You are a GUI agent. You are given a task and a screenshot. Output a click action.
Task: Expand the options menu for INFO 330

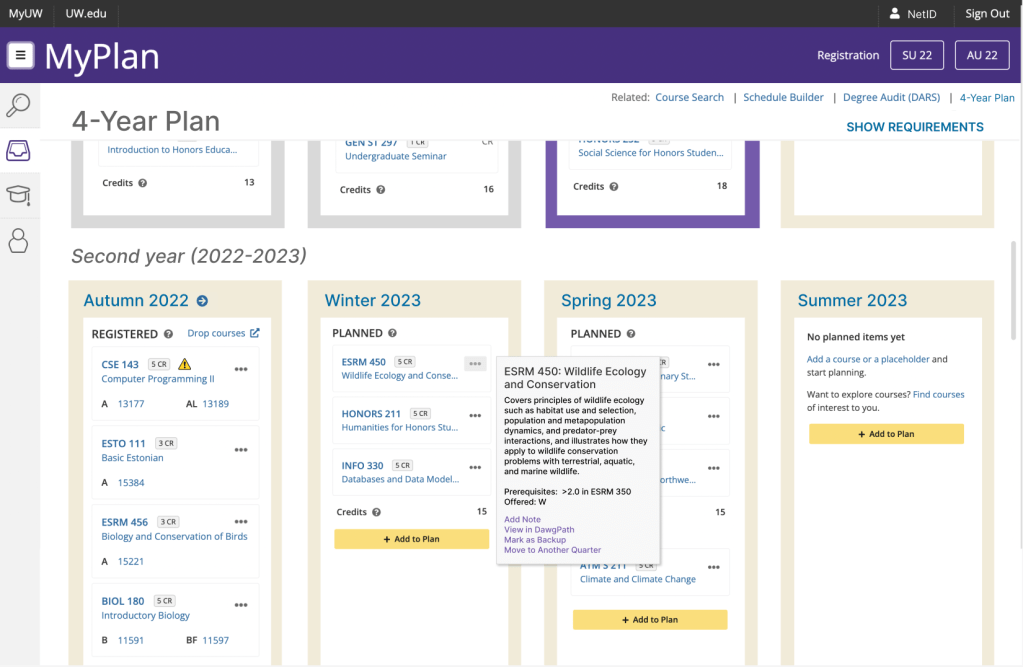point(474,466)
